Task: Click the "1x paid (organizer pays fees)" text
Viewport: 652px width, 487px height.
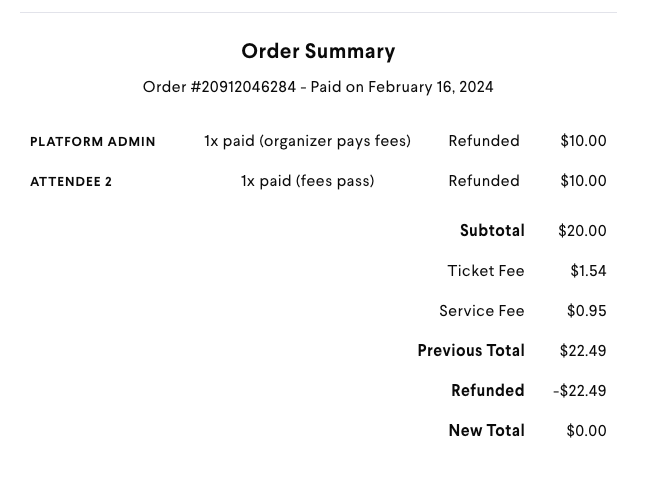Action: tap(307, 141)
